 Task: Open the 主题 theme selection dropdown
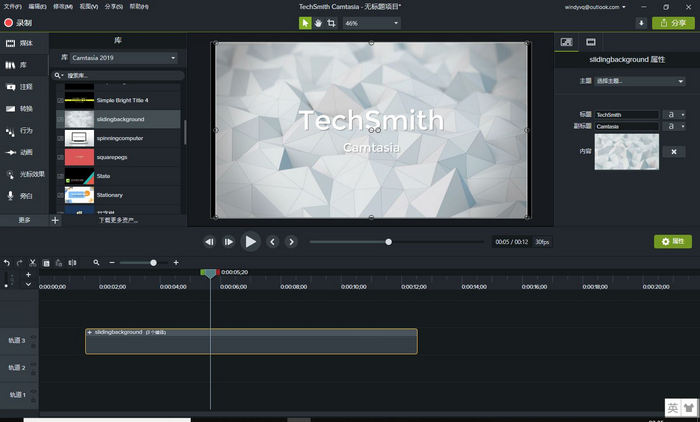[x=640, y=81]
